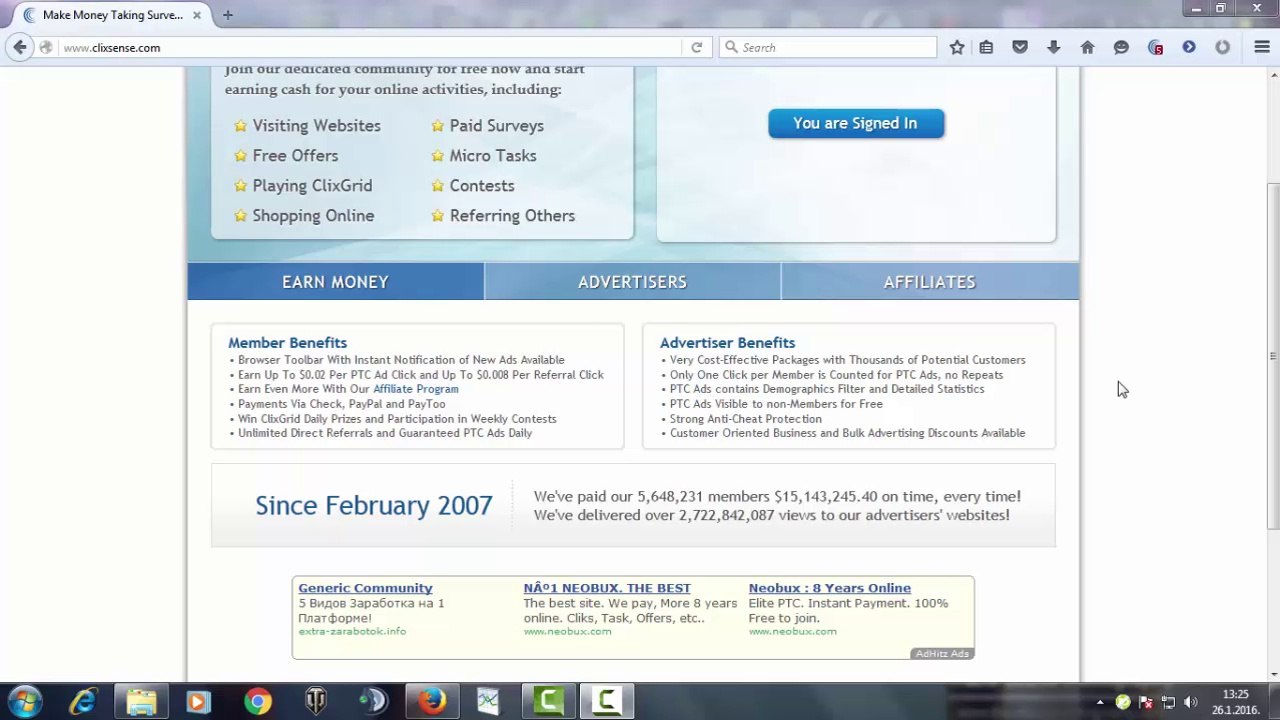Click the blue arrow extension icon
Screen dimensions: 1280x720
coord(1189,47)
